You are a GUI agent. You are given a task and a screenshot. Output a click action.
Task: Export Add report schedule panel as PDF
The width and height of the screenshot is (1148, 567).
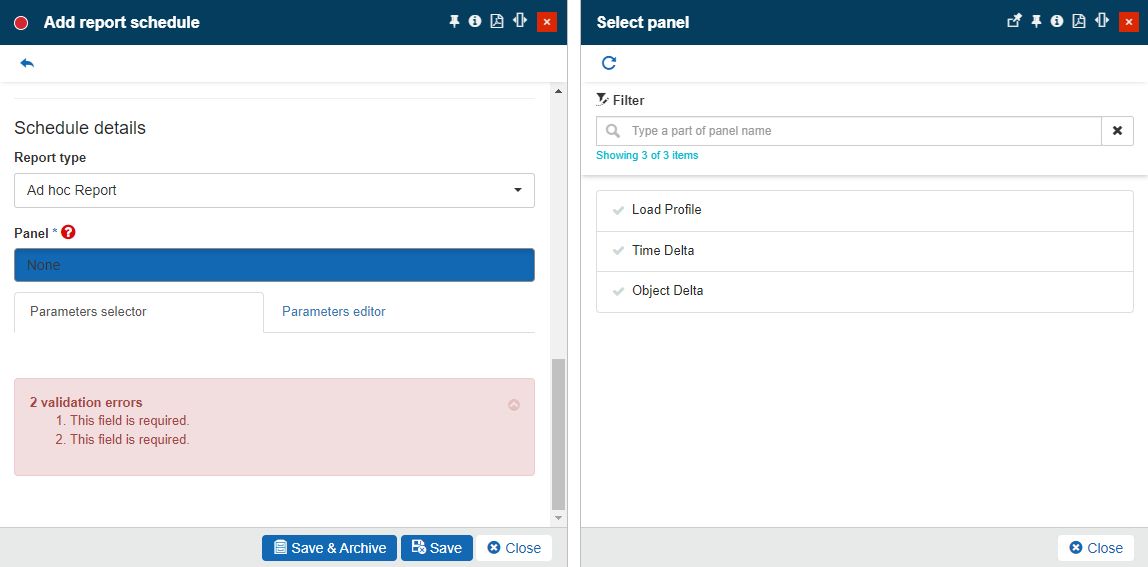pyautogui.click(x=497, y=21)
